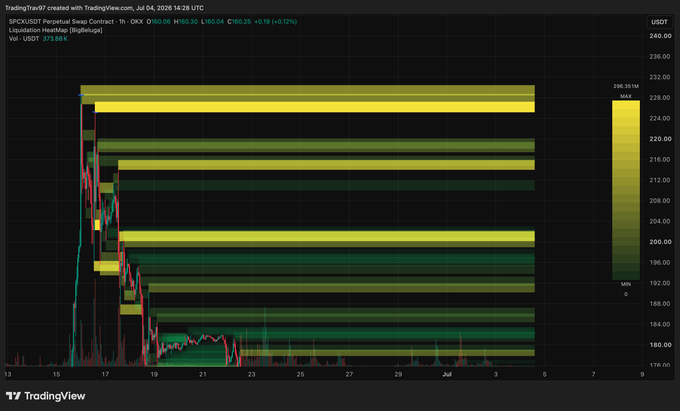Click the MAX label above the gradient

click(626, 96)
